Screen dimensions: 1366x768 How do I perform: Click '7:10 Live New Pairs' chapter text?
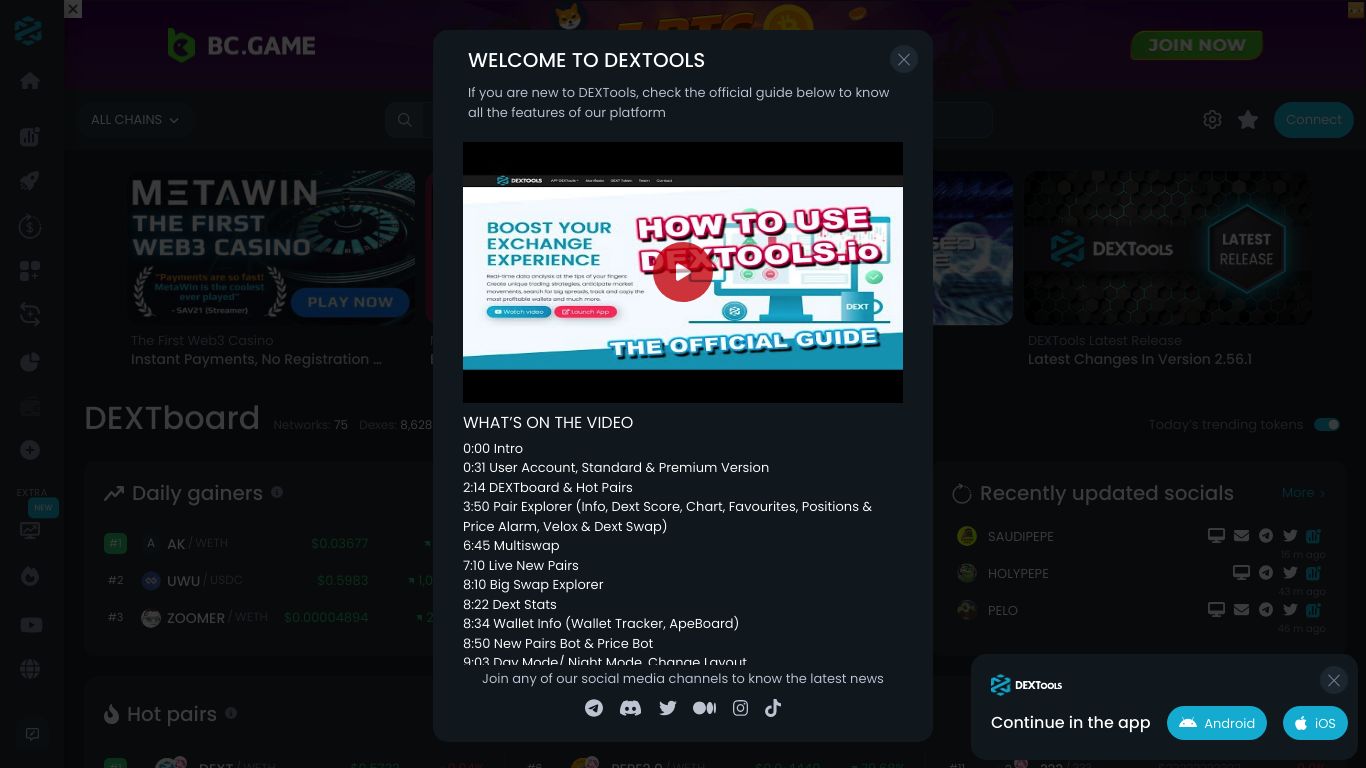click(x=521, y=565)
